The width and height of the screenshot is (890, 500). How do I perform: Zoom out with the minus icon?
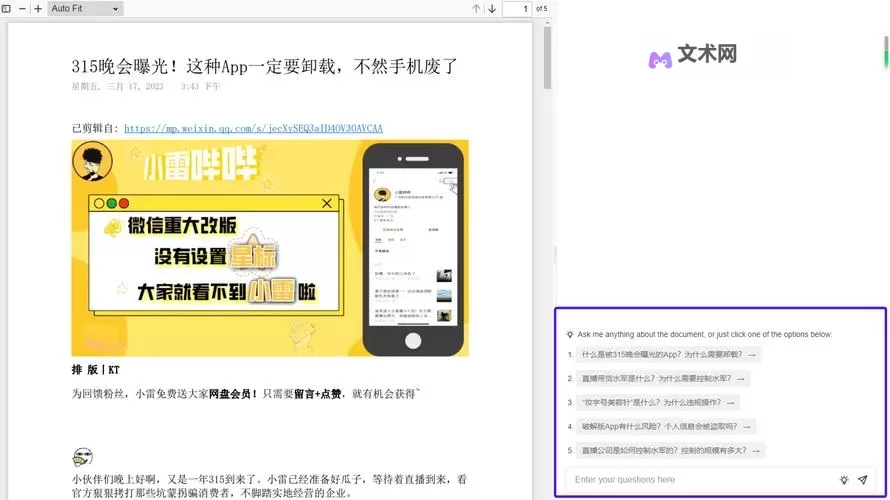tap(22, 9)
